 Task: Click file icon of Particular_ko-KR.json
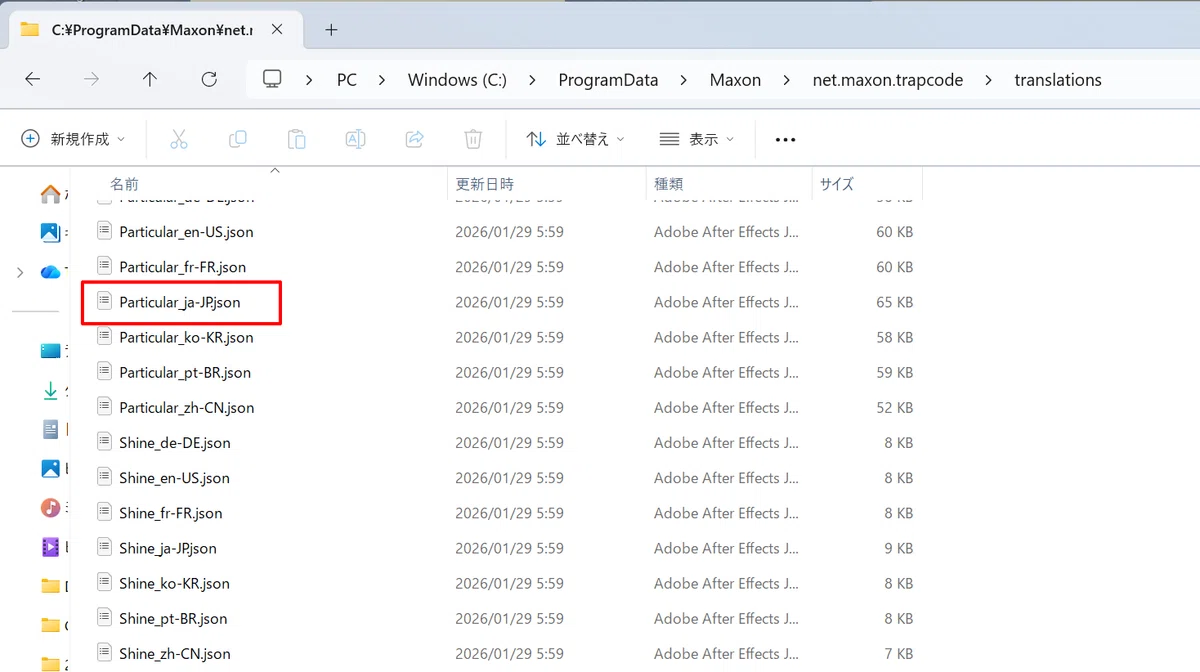pos(104,337)
